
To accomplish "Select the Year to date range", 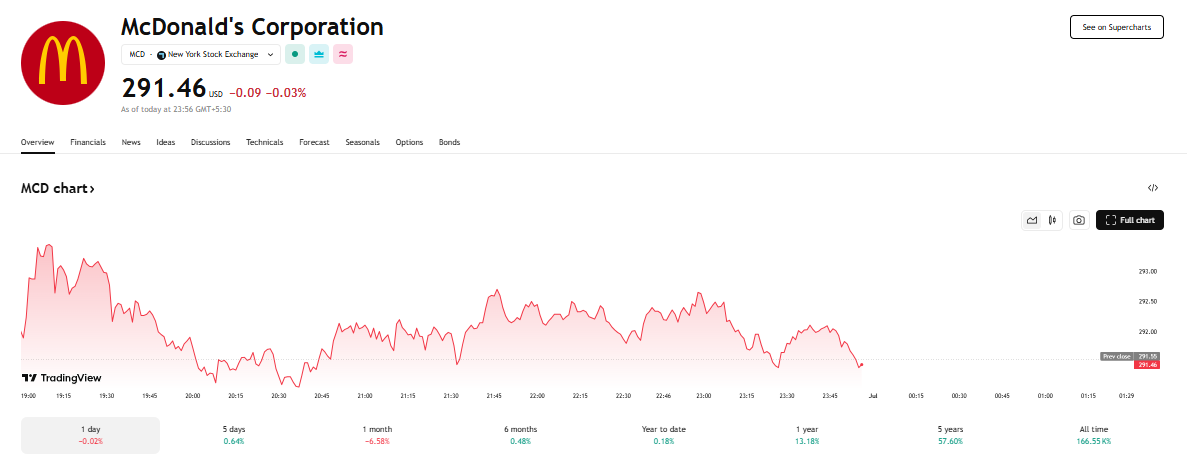I will [x=664, y=435].
